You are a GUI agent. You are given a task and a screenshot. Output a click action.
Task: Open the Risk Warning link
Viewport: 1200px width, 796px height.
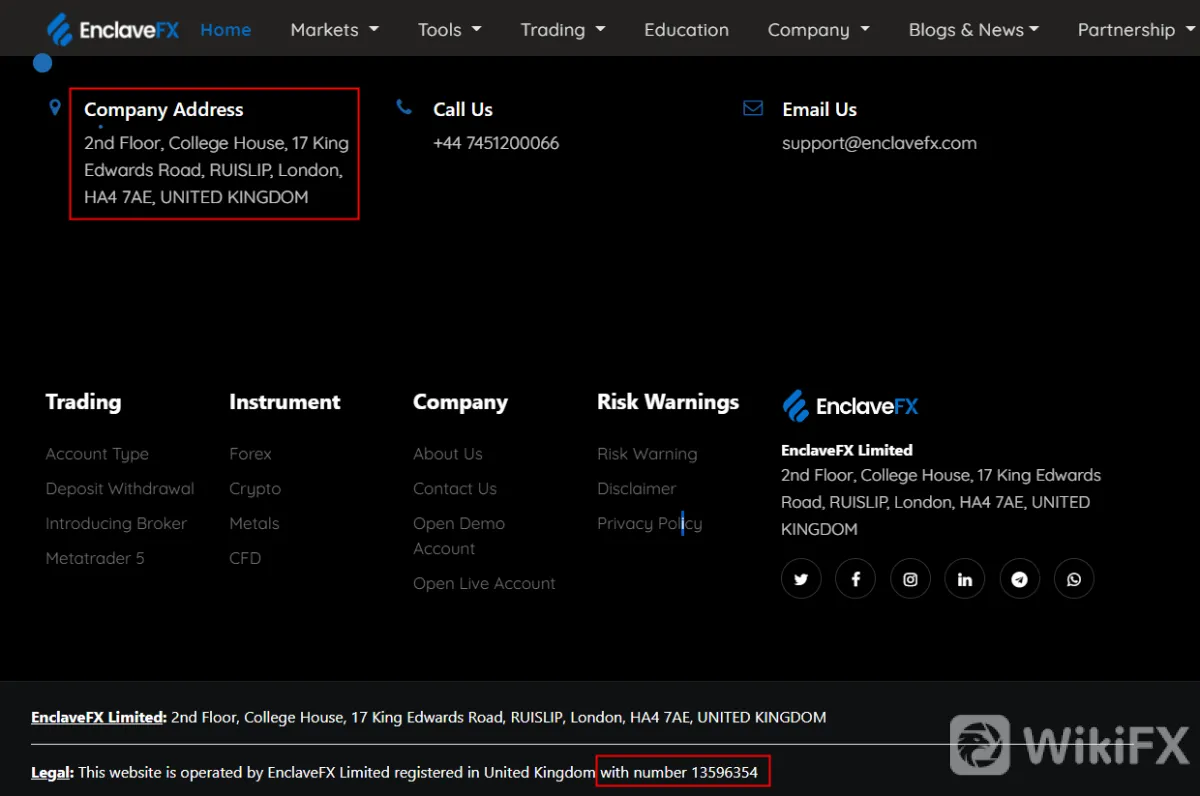coord(647,454)
